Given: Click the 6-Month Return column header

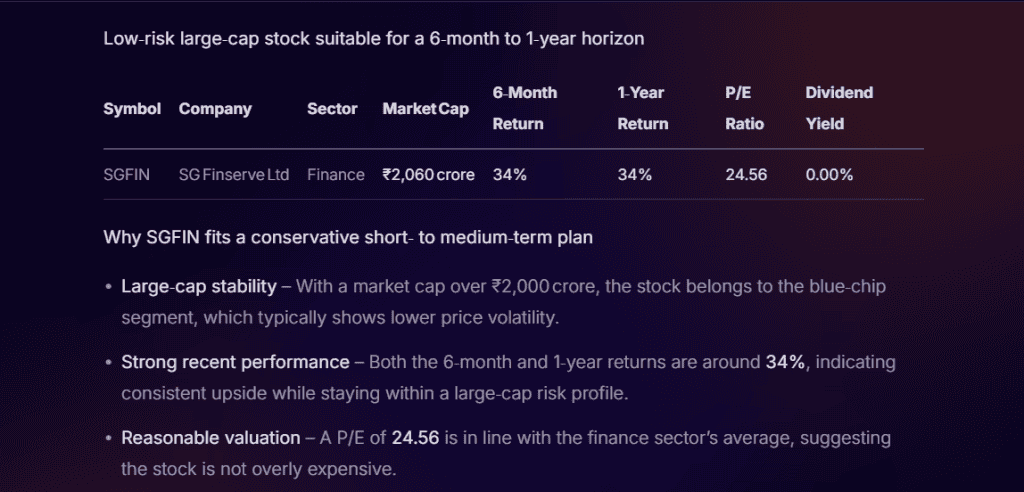Looking at the screenshot, I should click(525, 108).
